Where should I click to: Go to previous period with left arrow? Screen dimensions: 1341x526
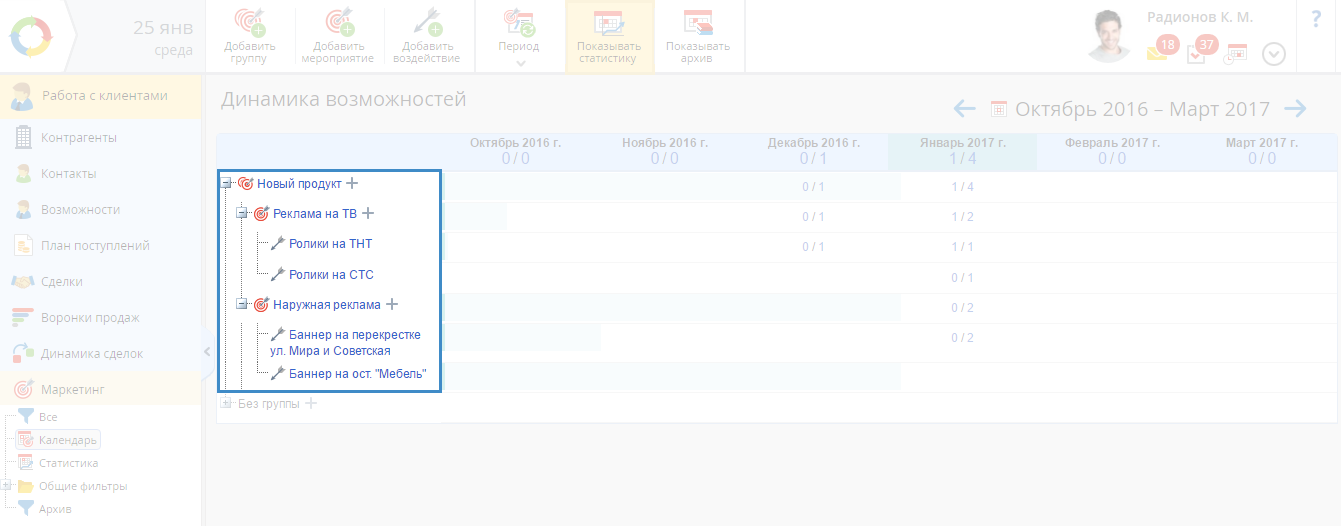coord(964,108)
